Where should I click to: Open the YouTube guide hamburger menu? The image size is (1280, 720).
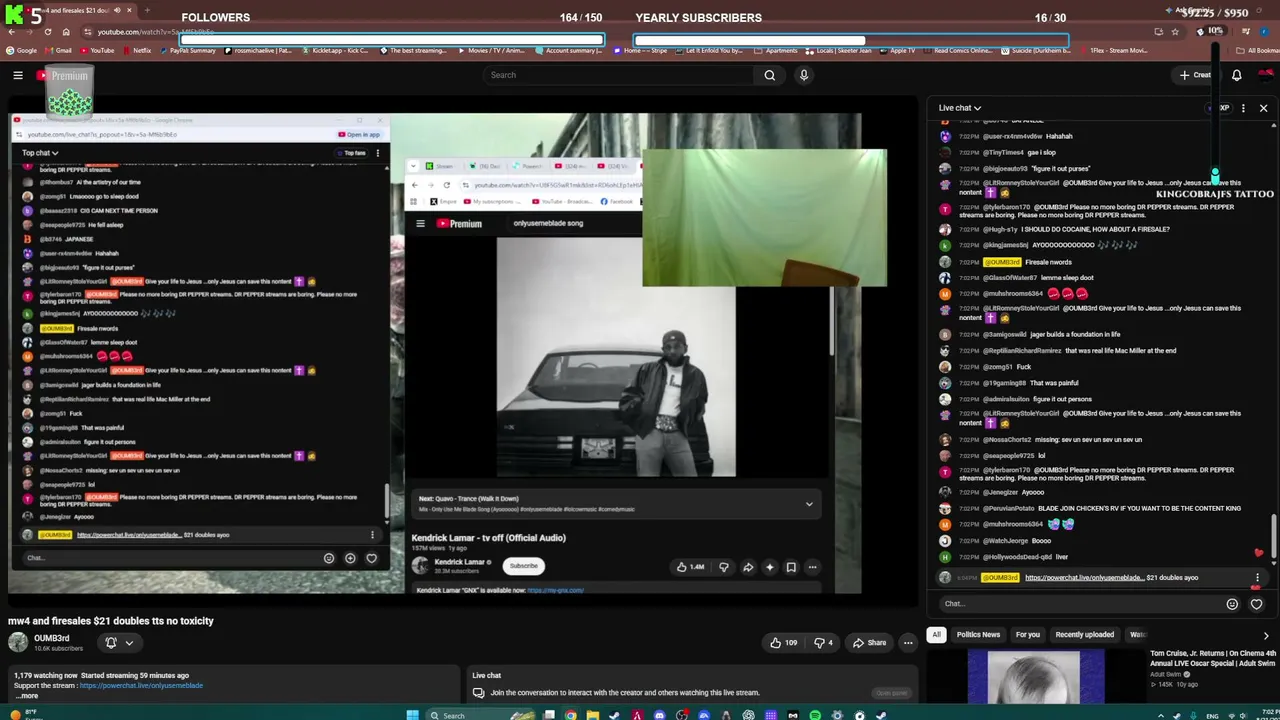click(x=18, y=75)
